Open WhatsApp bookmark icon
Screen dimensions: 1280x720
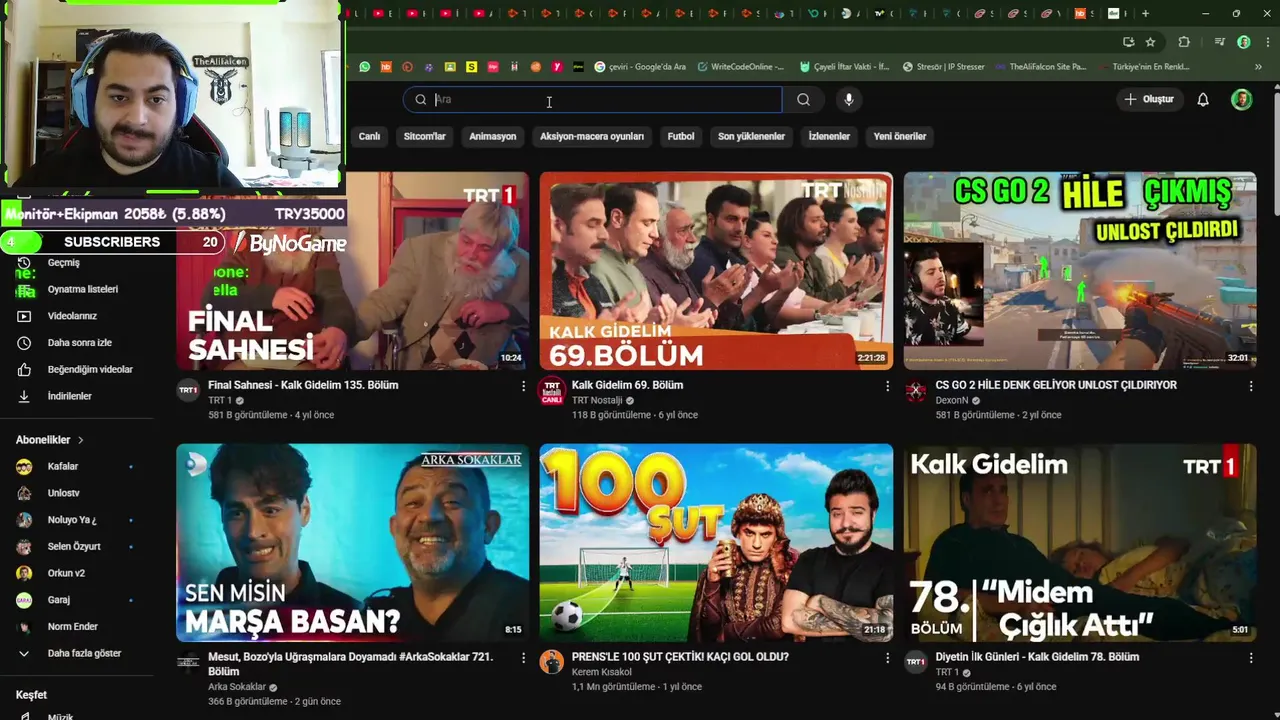(365, 67)
